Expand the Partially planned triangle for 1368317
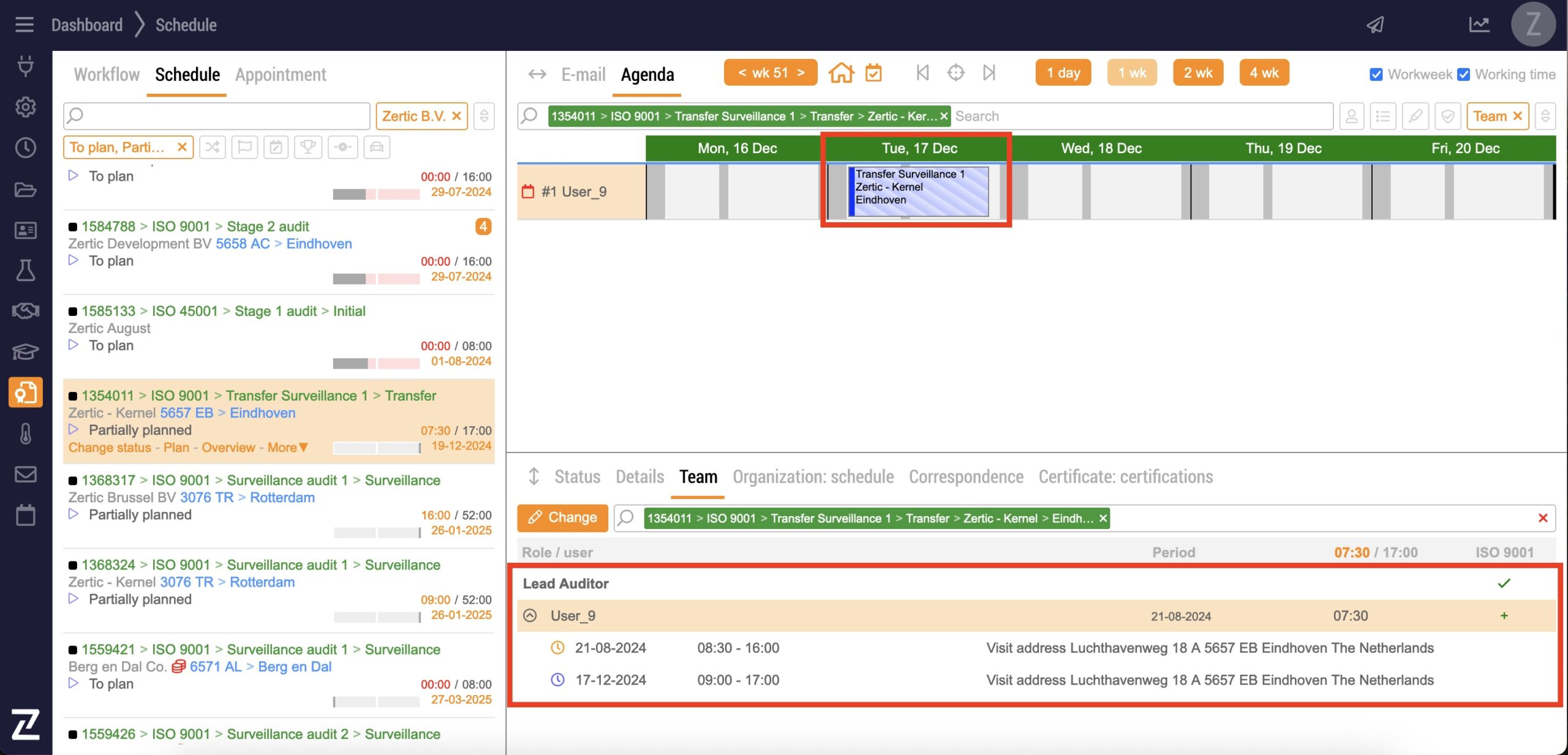 pos(73,514)
